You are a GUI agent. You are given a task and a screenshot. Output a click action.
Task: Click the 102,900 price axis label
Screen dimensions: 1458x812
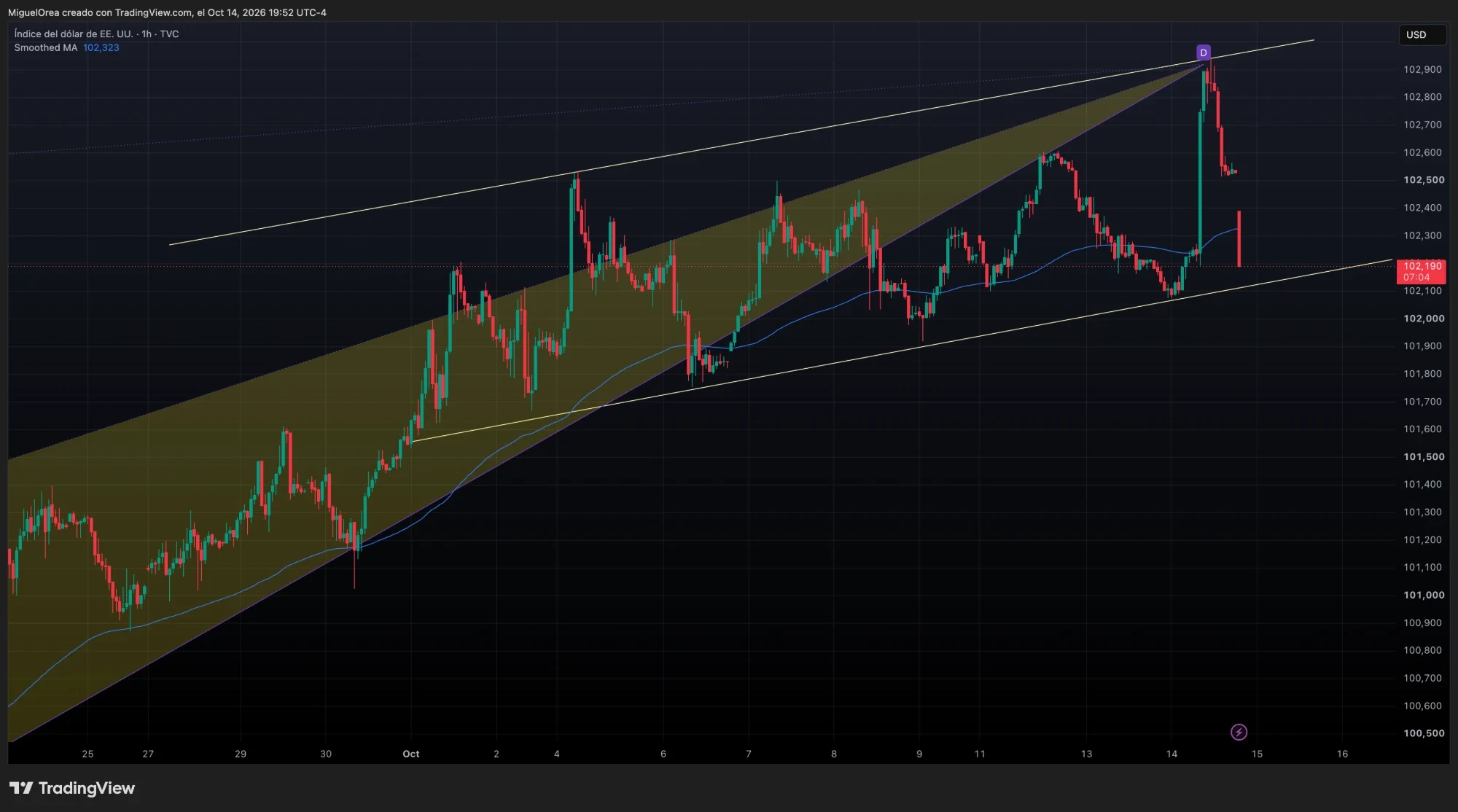click(1422, 69)
